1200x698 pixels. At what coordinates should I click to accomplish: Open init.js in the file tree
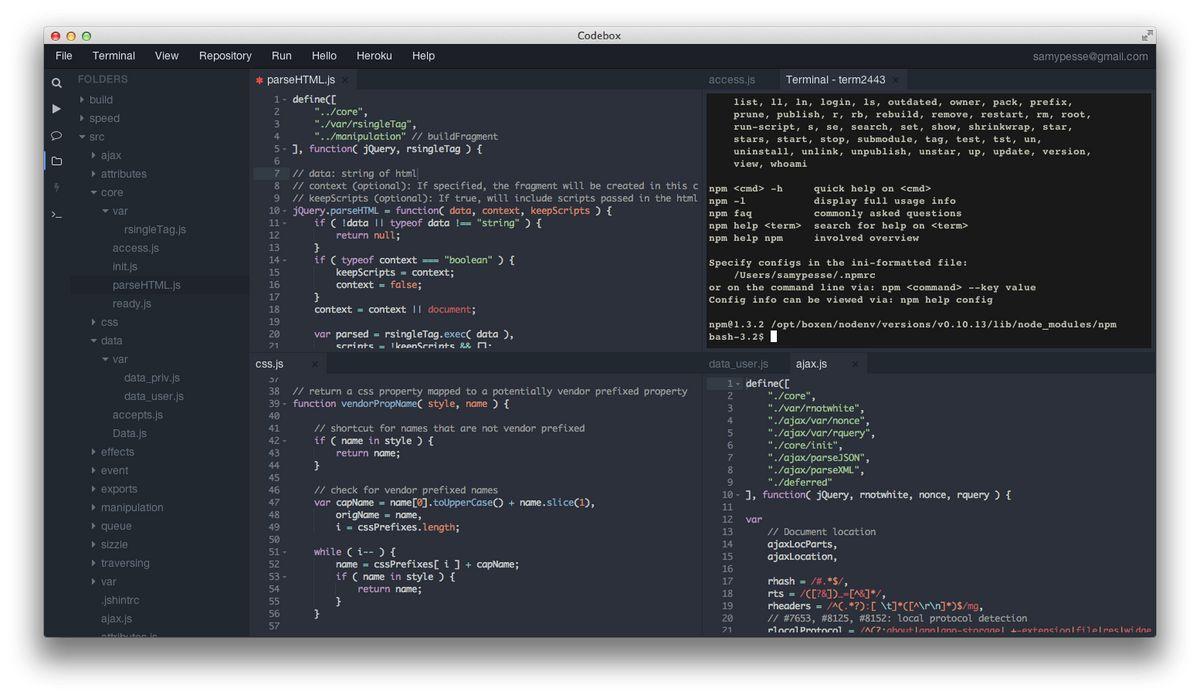(x=125, y=267)
